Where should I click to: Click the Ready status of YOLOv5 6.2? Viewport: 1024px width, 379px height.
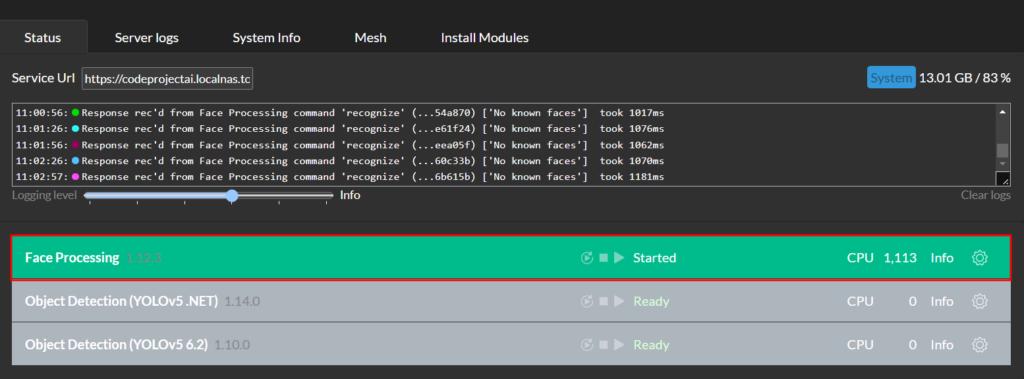(x=651, y=344)
